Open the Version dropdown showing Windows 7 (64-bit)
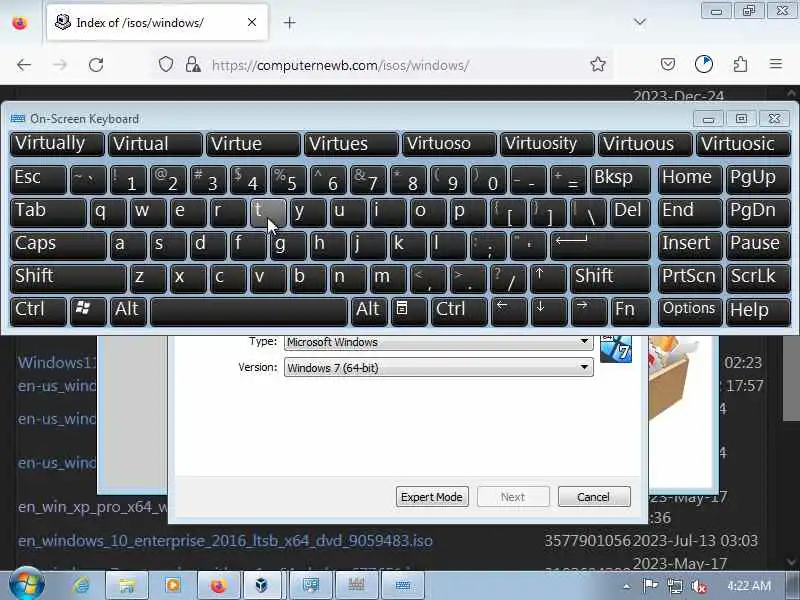 [x=438, y=367]
